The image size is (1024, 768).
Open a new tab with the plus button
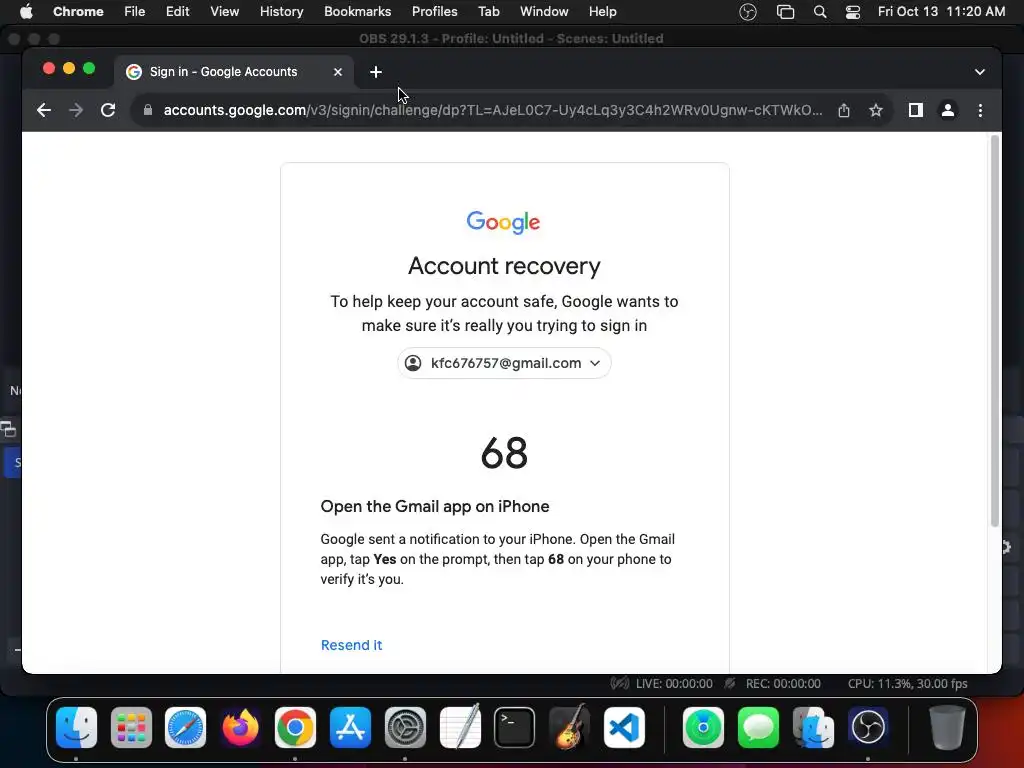376,72
